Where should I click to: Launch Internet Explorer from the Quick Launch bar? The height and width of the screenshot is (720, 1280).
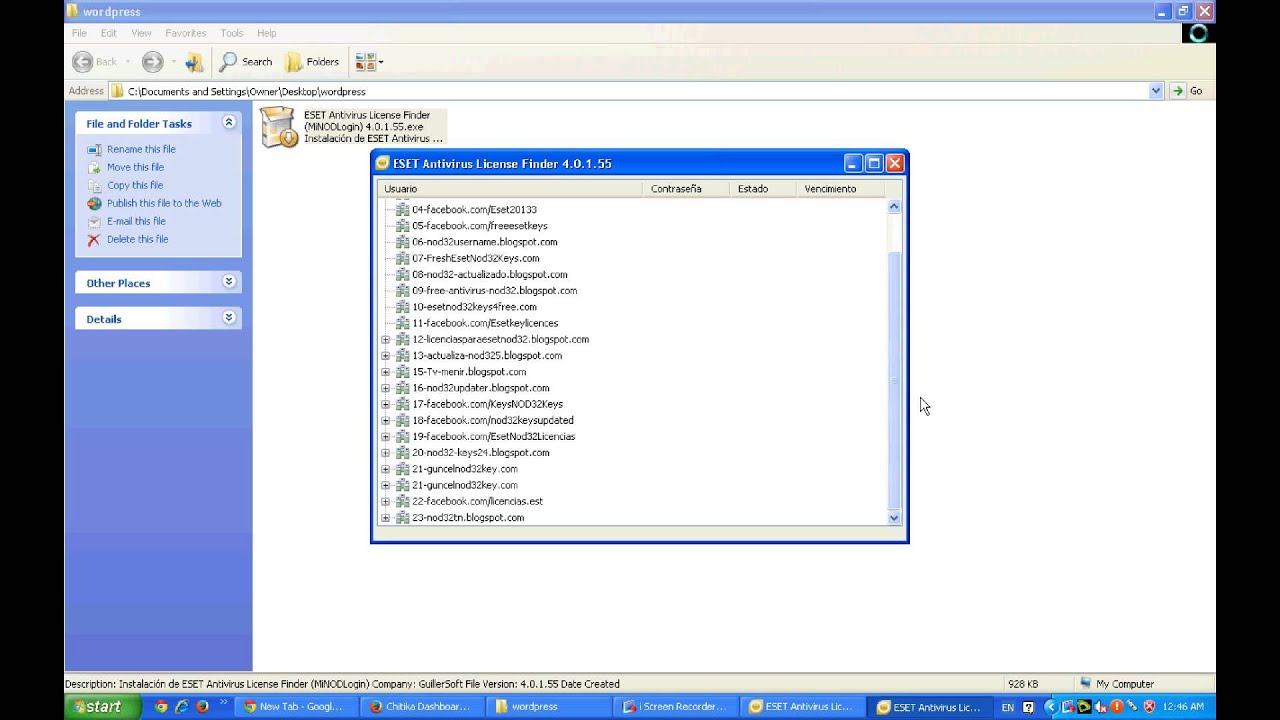click(x=182, y=706)
